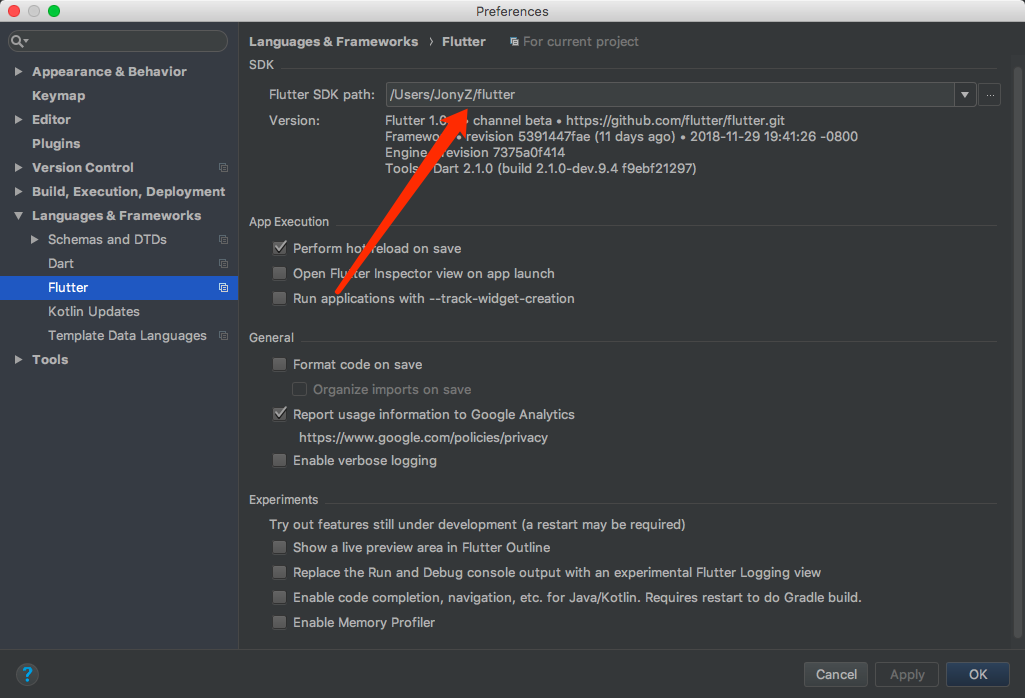
Task: Open the Flutter SDK path dropdown arrow
Action: coord(965,95)
